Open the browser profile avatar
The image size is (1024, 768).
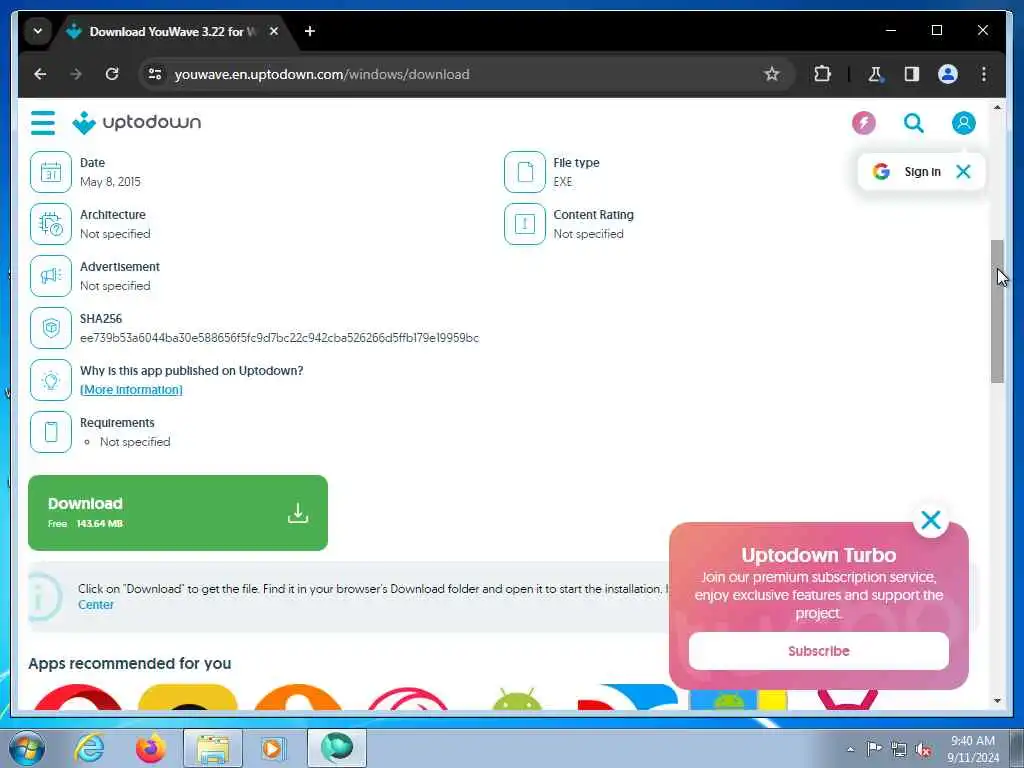pyautogui.click(x=948, y=74)
